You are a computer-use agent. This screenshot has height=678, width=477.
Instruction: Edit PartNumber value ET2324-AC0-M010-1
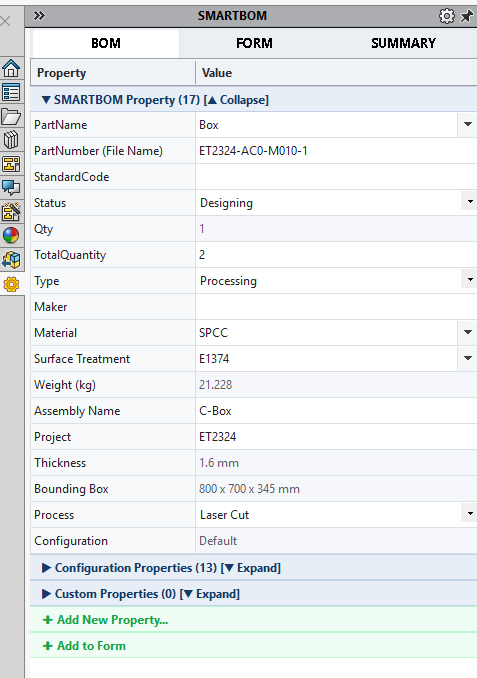coord(336,151)
